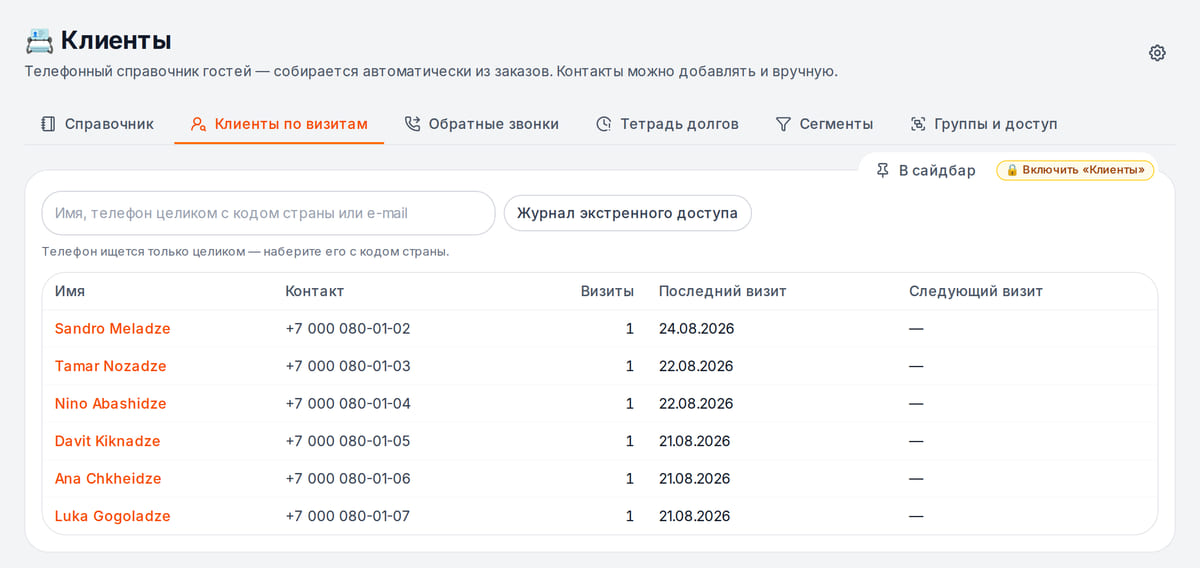Screen dimensions: 1200x568
Task: Open client Ana Chkheidze
Action: pyautogui.click(x=108, y=479)
